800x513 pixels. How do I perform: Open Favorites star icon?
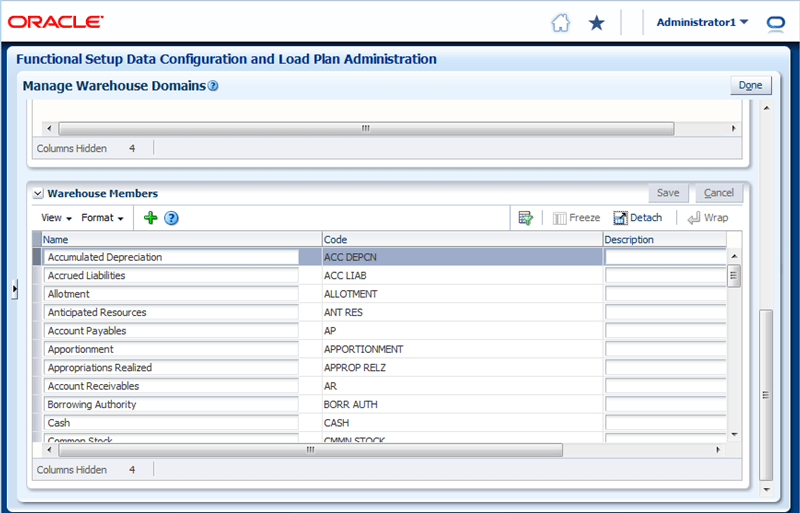[596, 23]
